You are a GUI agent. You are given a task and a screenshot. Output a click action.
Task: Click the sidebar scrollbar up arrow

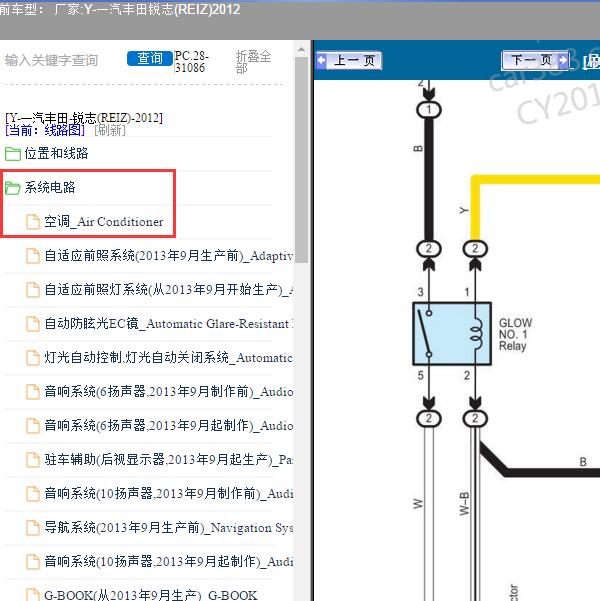[x=302, y=49]
